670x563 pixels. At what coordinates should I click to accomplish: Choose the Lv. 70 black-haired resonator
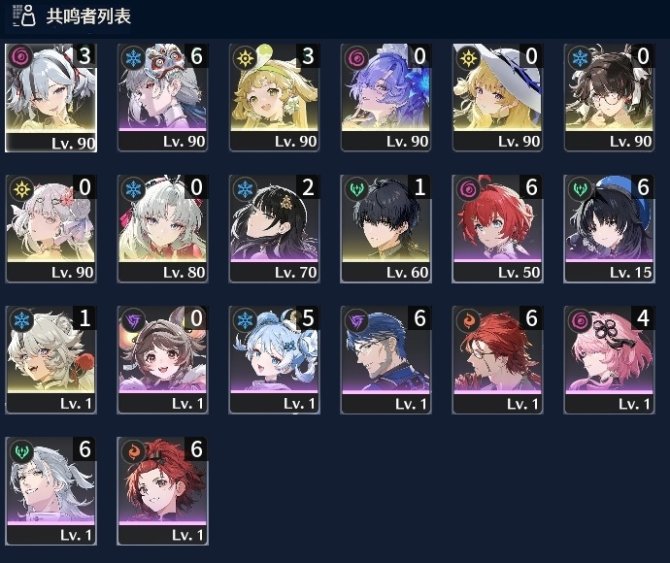[274, 229]
